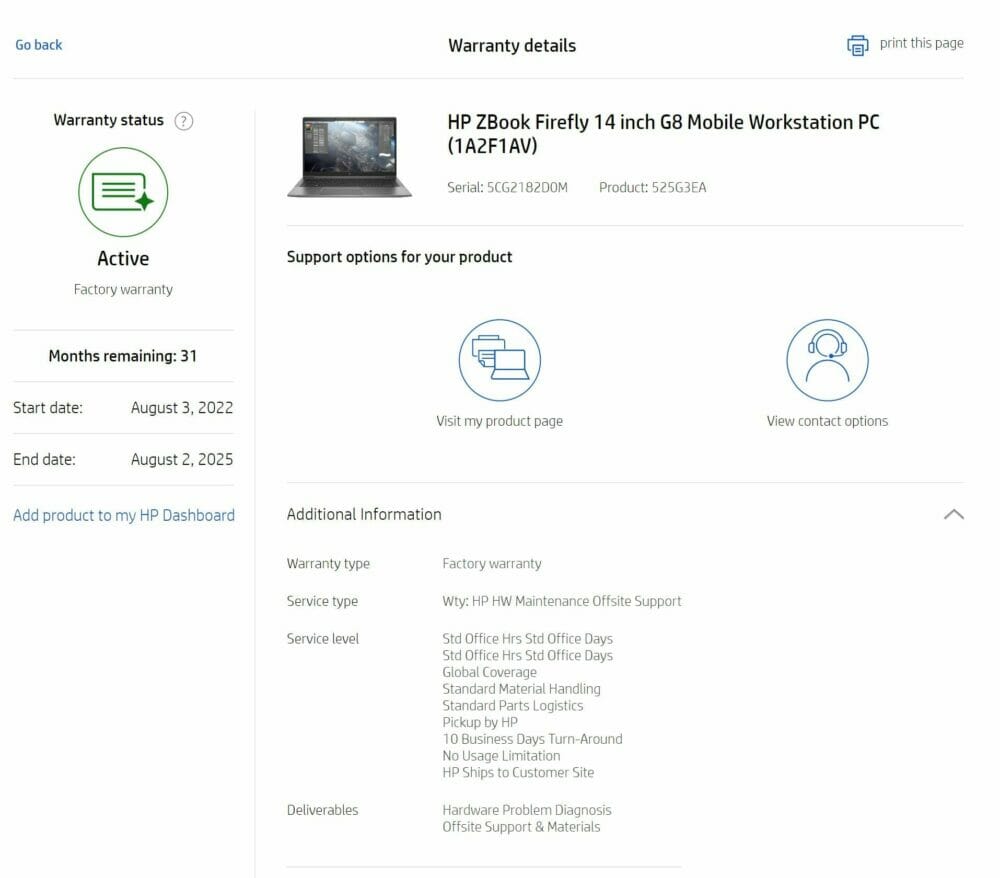
Task: Click the HP ZBook laptop thumbnail
Action: coord(349,157)
